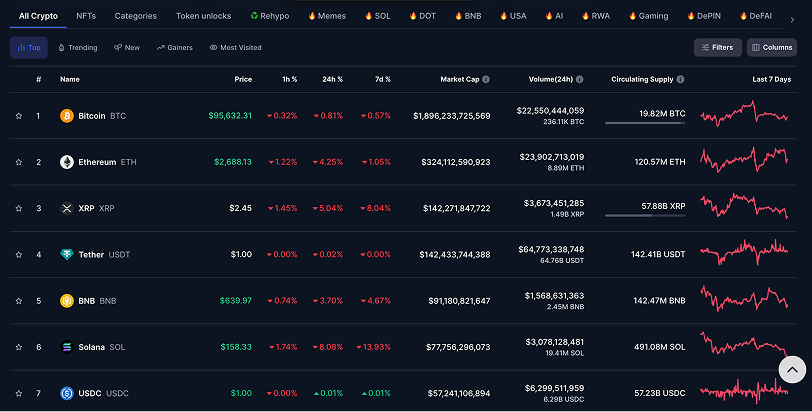Click the Tether logo icon
812x412 pixels.
coord(67,254)
